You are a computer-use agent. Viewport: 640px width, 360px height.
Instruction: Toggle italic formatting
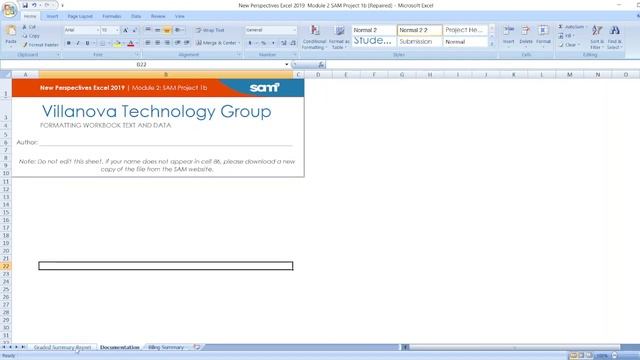pos(78,43)
